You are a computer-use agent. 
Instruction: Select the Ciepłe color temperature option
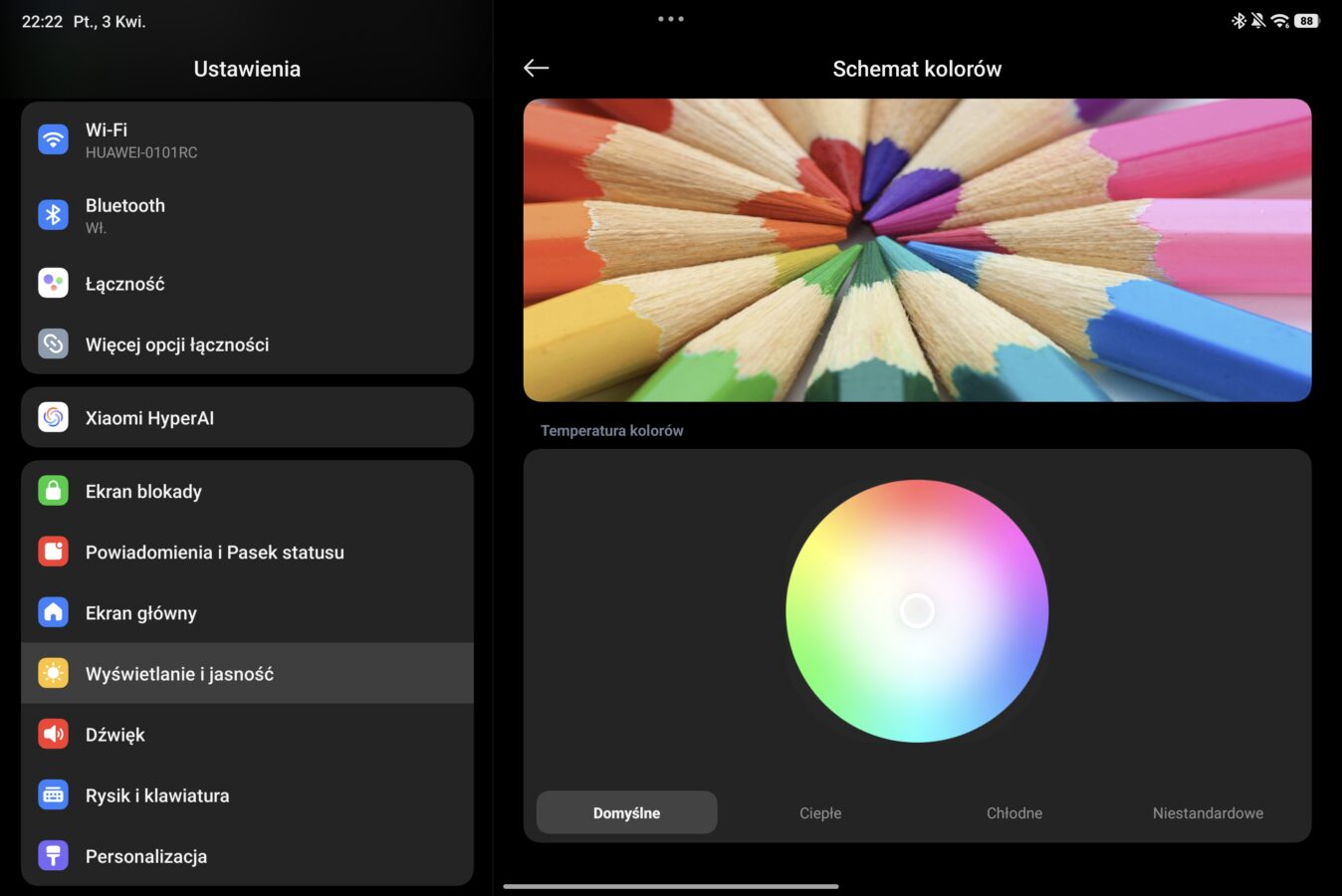pos(820,812)
